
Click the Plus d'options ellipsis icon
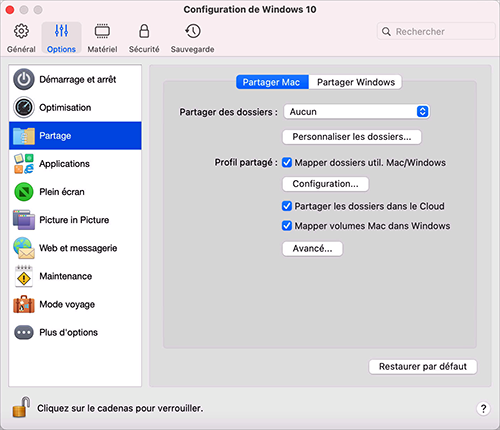point(24,332)
